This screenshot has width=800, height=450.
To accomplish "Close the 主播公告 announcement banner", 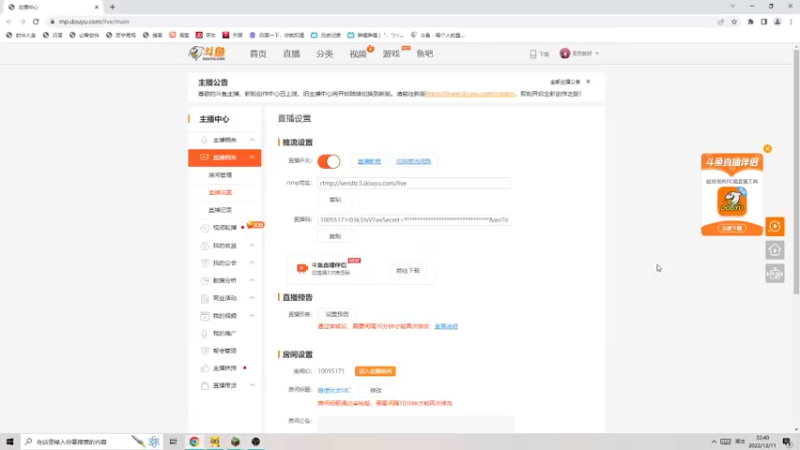I will pyautogui.click(x=588, y=82).
